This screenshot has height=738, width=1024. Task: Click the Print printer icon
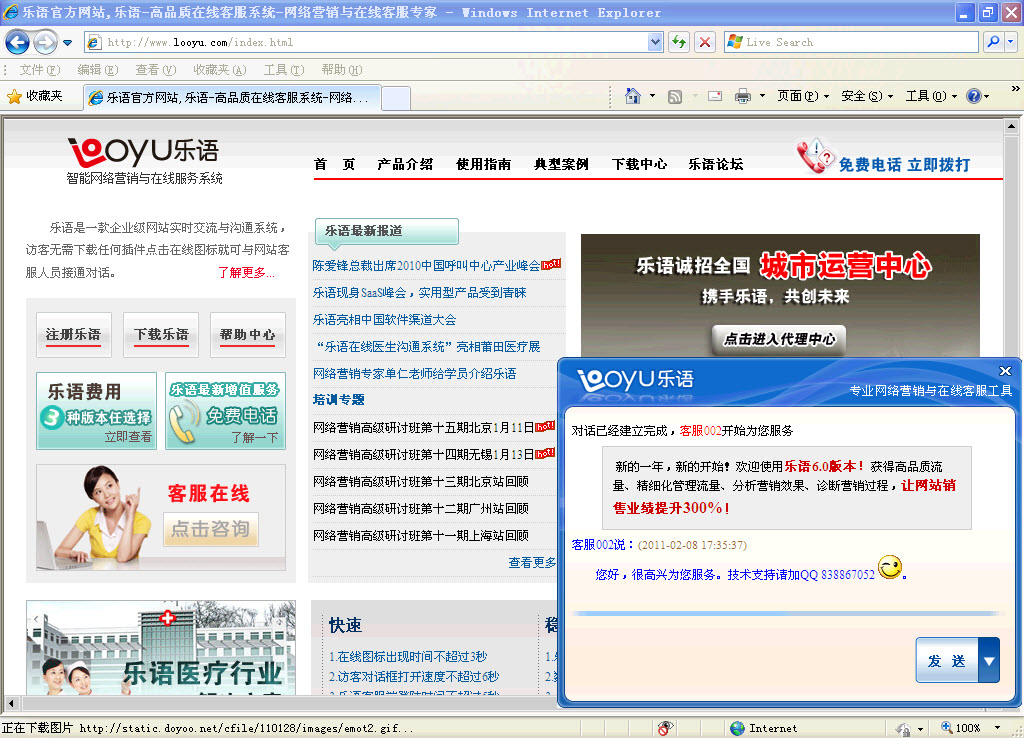click(743, 97)
